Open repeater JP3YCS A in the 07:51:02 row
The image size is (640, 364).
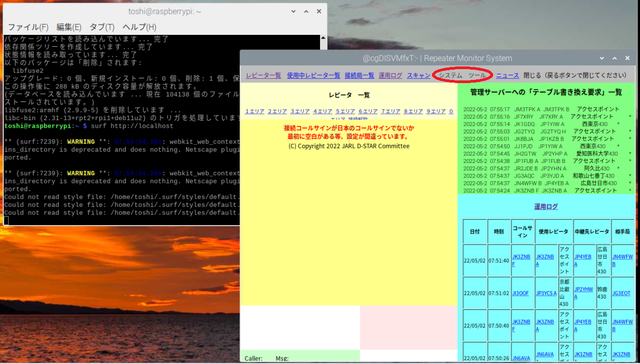[x=546, y=293]
